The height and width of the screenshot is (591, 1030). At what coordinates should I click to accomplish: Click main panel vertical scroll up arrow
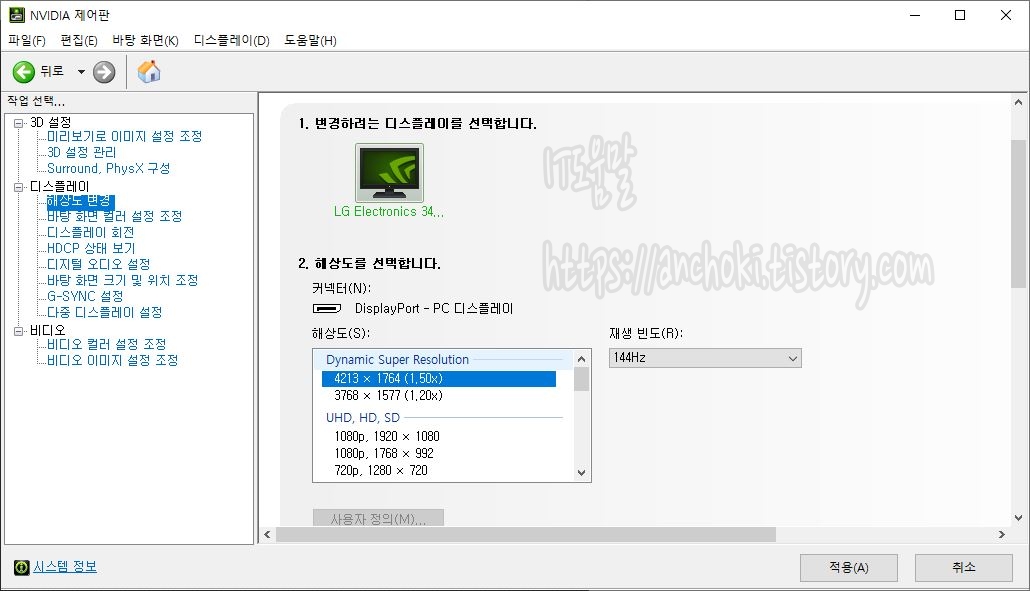pyautogui.click(x=1018, y=102)
